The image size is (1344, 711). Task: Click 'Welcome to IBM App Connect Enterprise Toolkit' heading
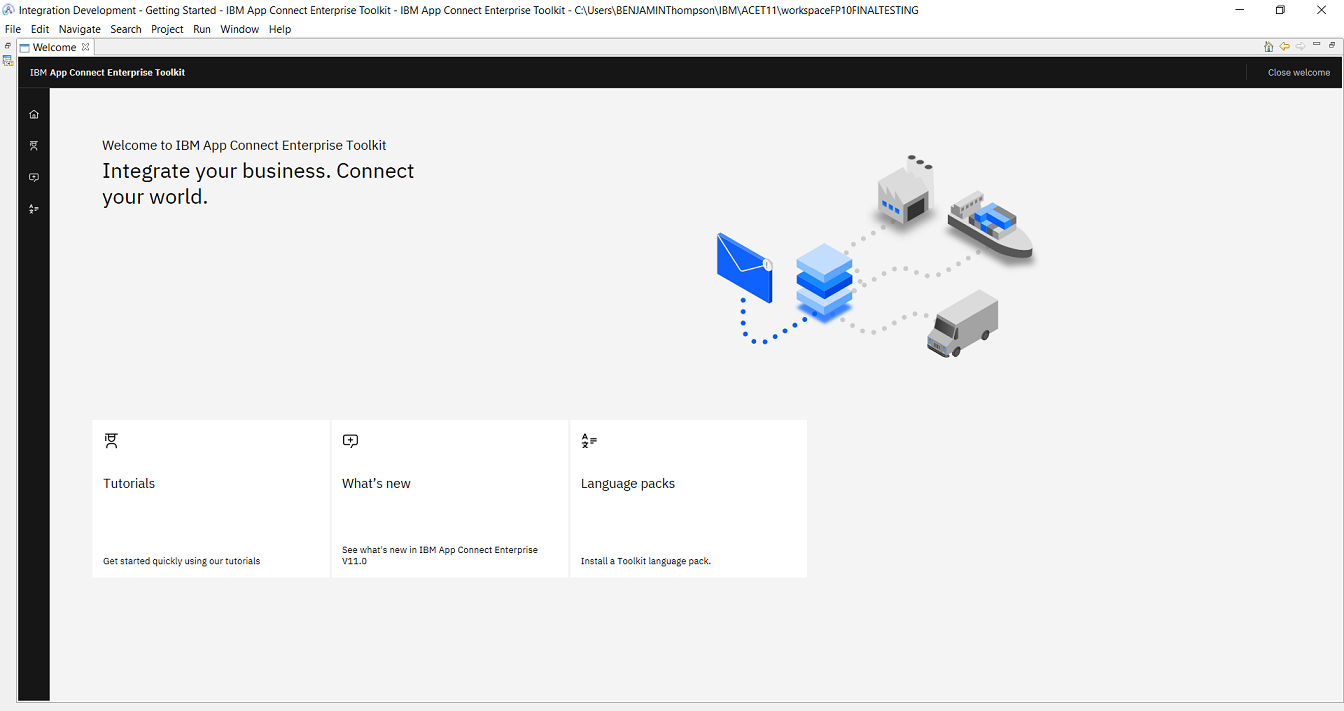(244, 145)
